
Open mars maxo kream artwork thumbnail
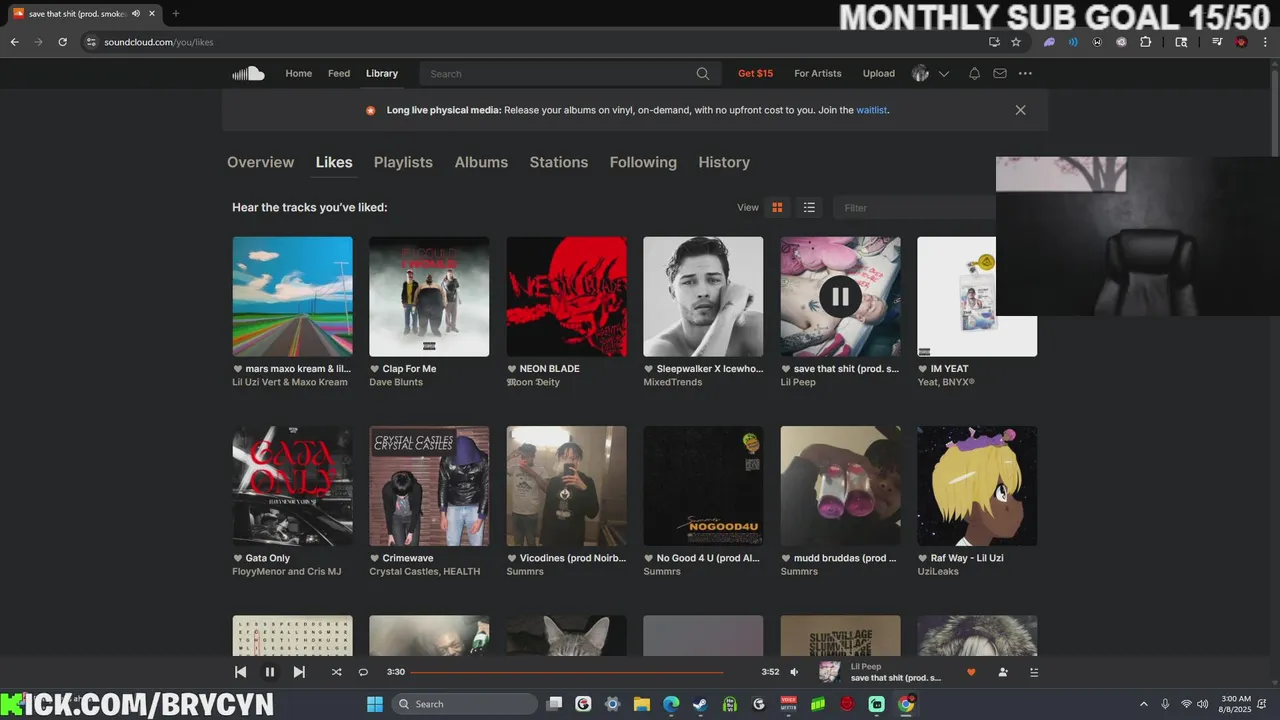click(x=292, y=297)
